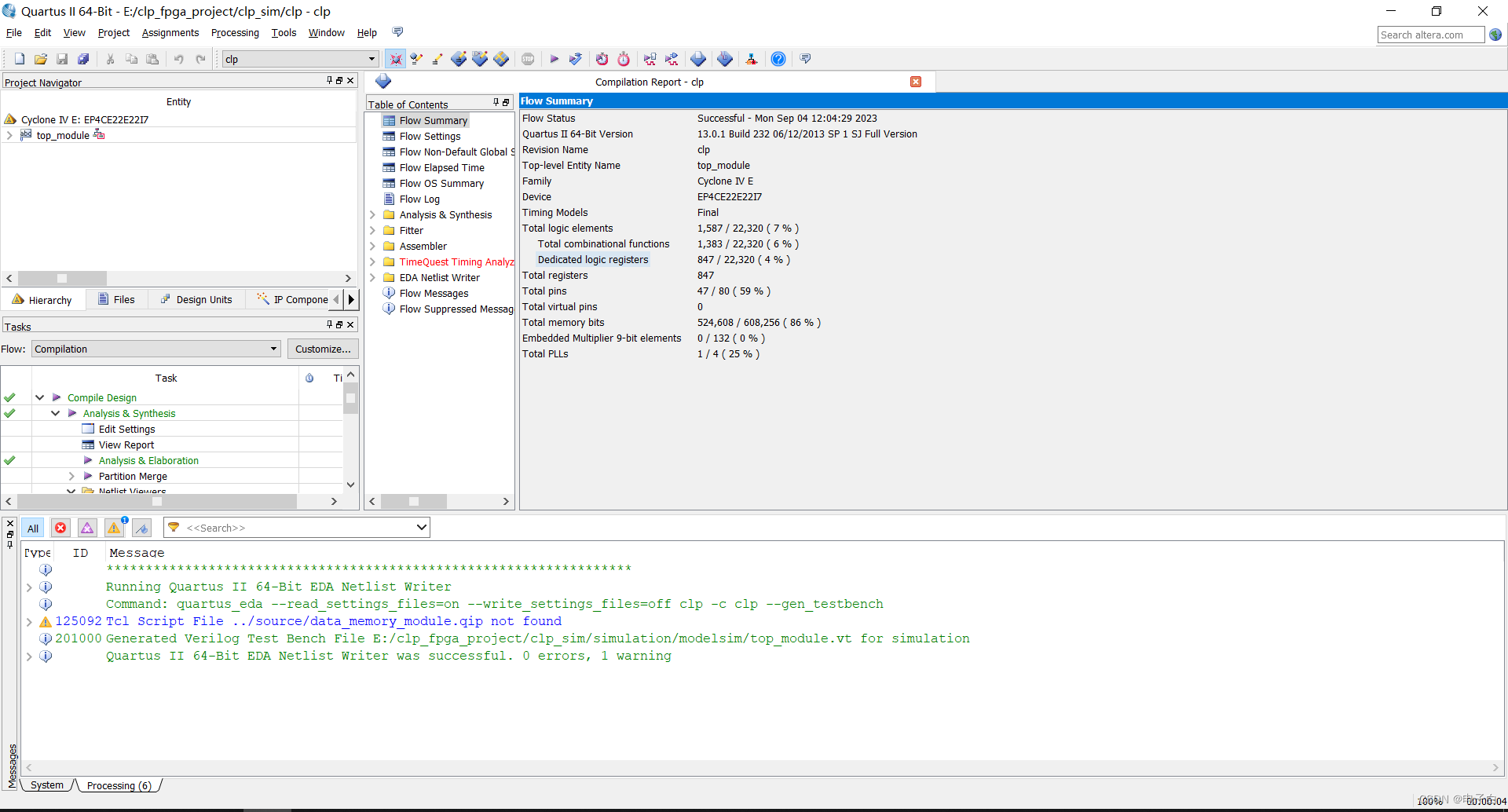Open the Processing menu
This screenshot has height=812, width=1508.
point(235,32)
